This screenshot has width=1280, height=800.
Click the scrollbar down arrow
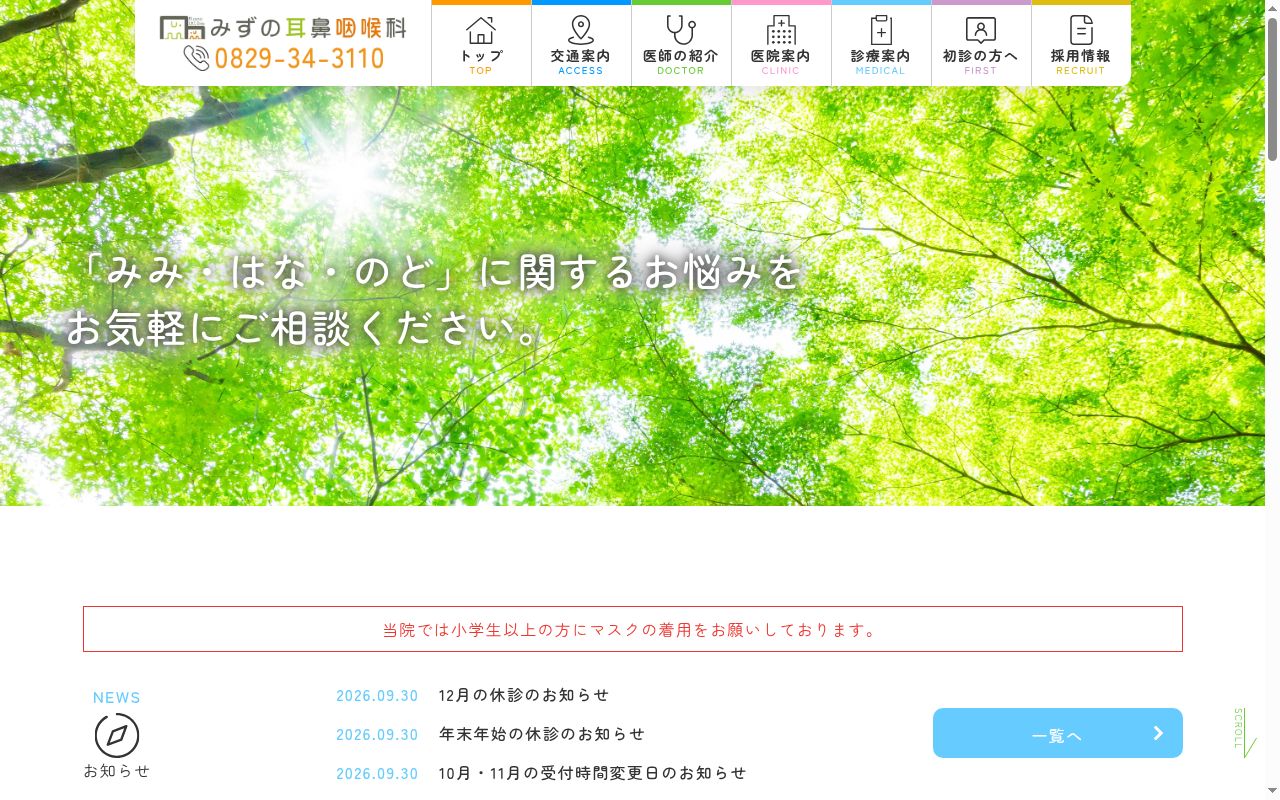[1272, 792]
